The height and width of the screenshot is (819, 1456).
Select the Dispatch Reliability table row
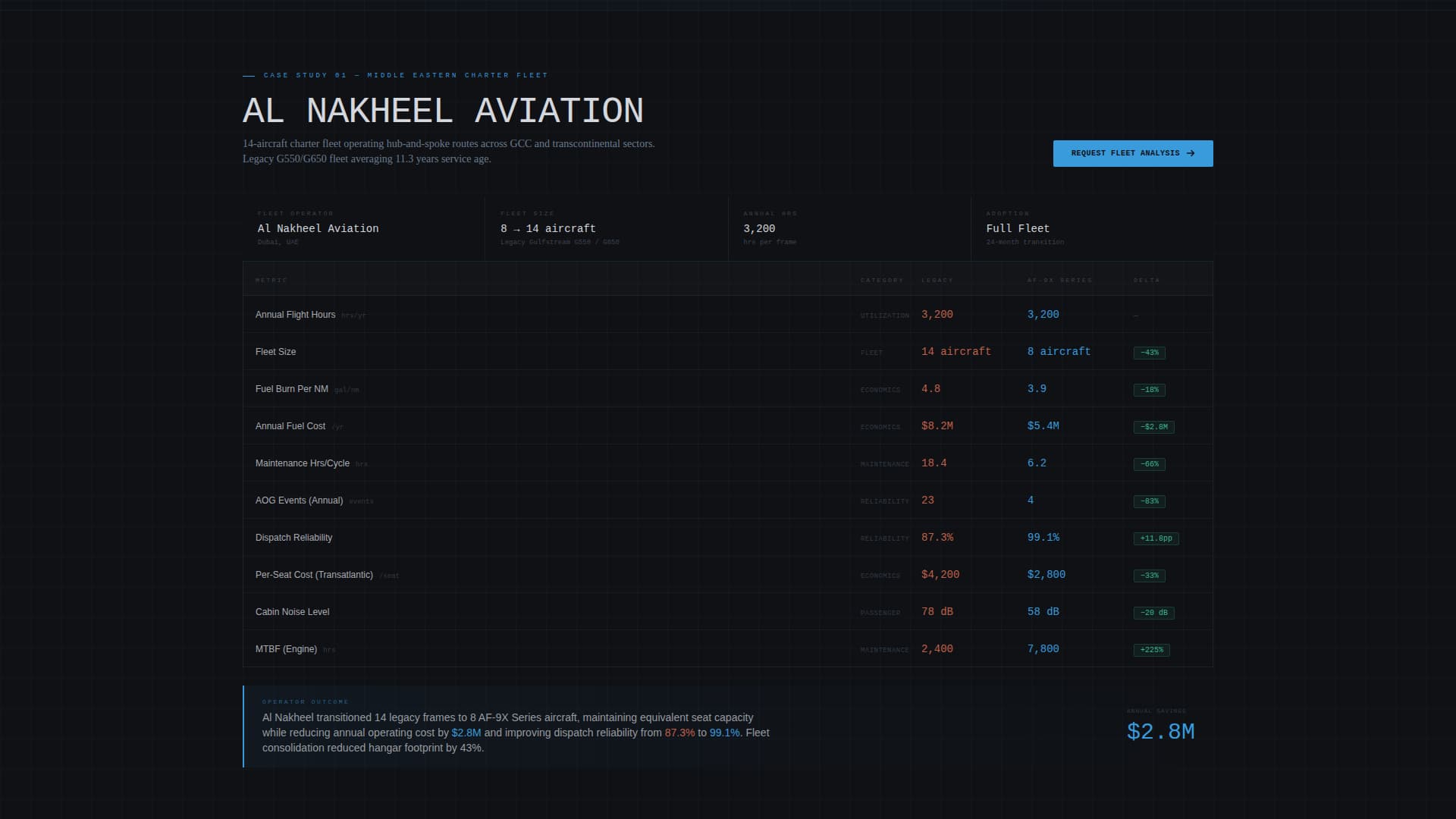tap(607, 538)
